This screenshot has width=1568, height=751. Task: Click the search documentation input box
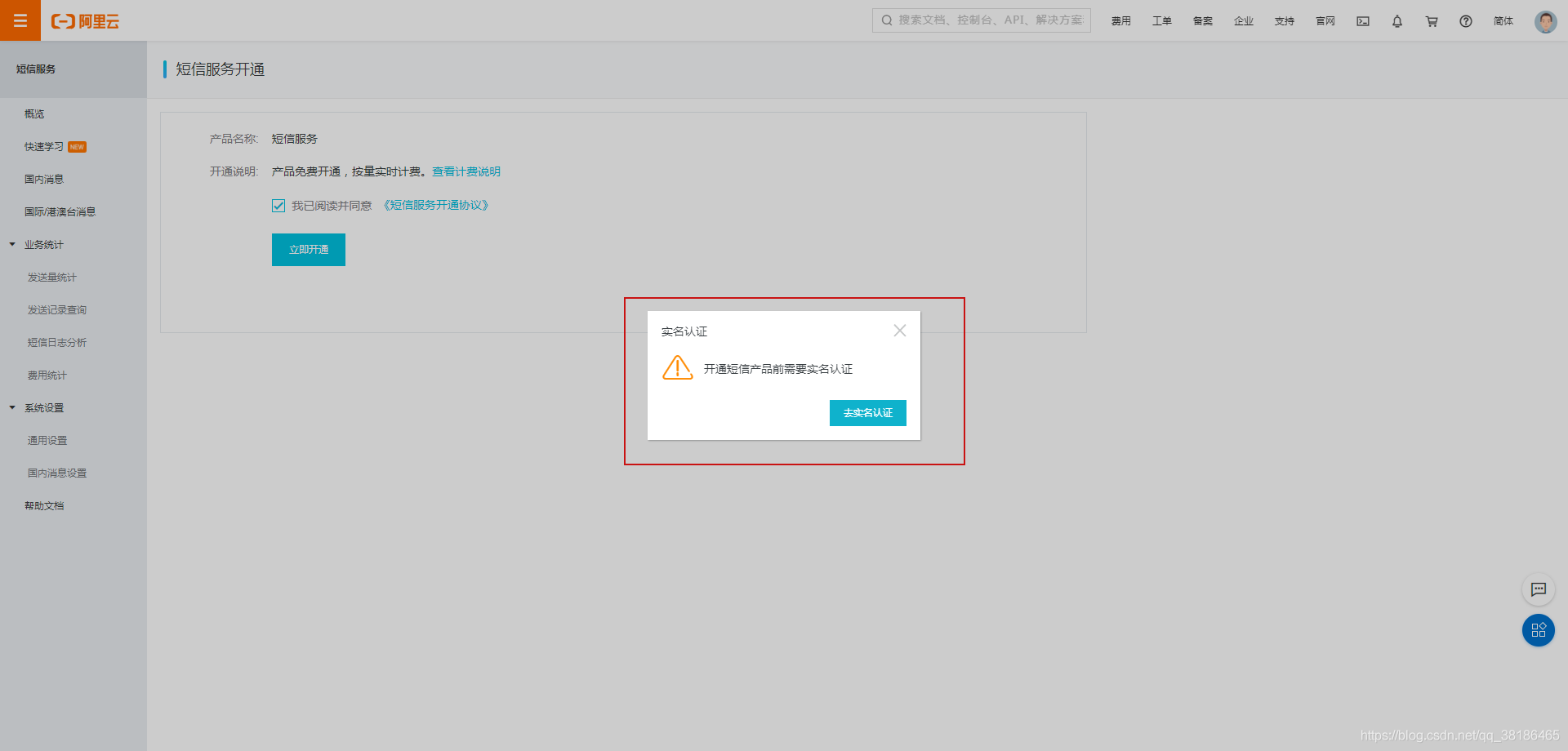click(x=980, y=20)
